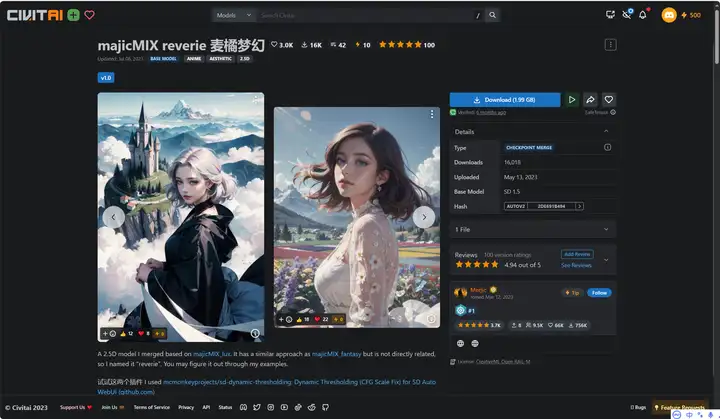Image resolution: width=720 pixels, height=419 pixels.
Task: Open the chat messages icon in header
Action: (610, 15)
